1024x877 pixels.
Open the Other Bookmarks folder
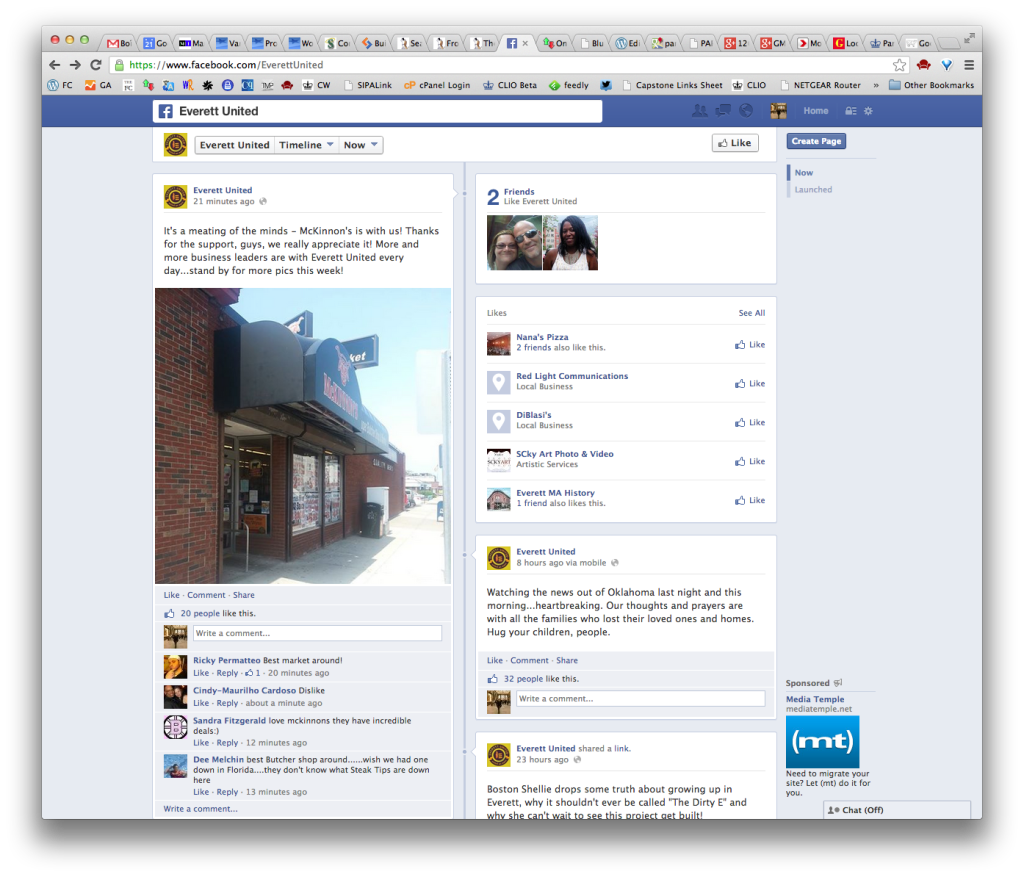coord(931,85)
